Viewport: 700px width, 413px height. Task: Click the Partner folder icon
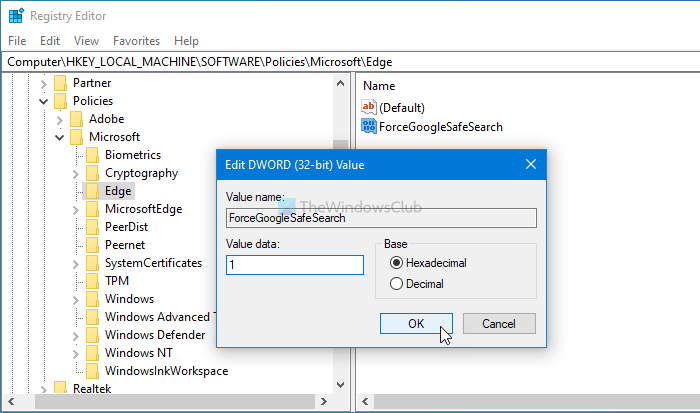[x=60, y=83]
